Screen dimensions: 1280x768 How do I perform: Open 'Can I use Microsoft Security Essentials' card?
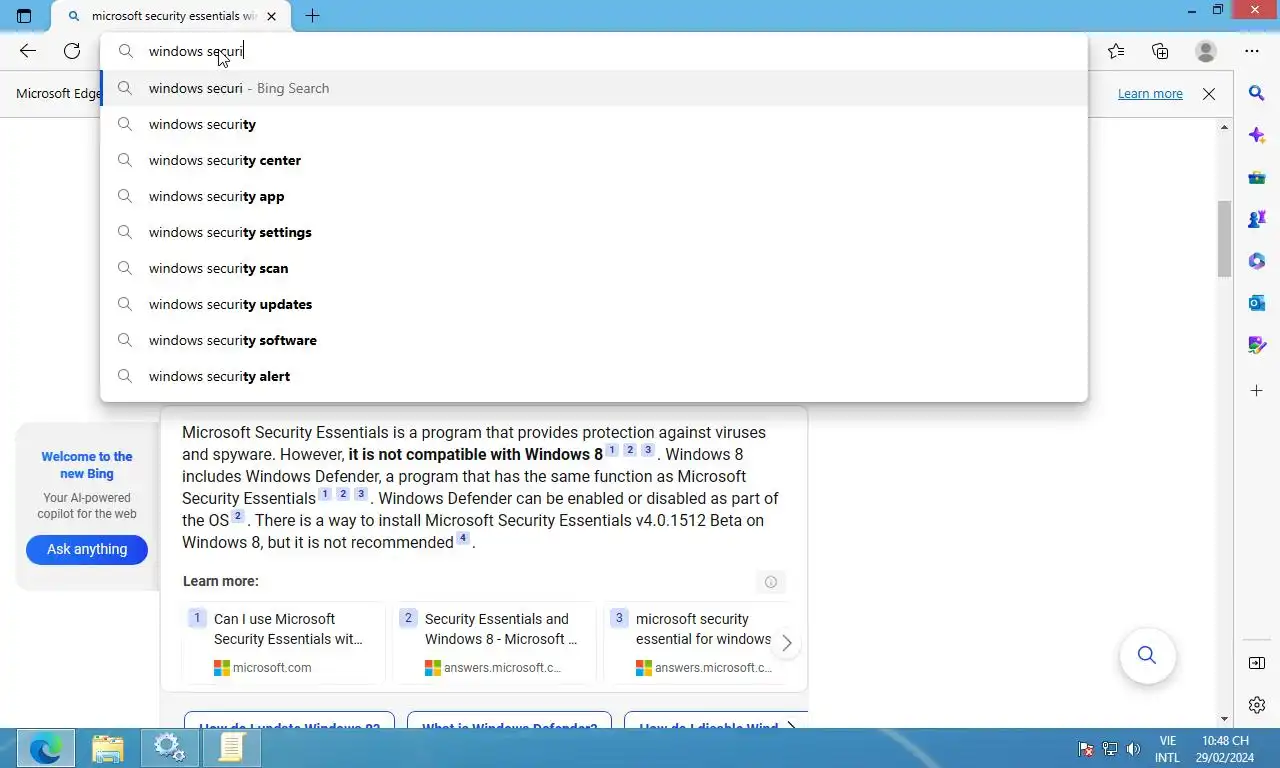pyautogui.click(x=286, y=642)
